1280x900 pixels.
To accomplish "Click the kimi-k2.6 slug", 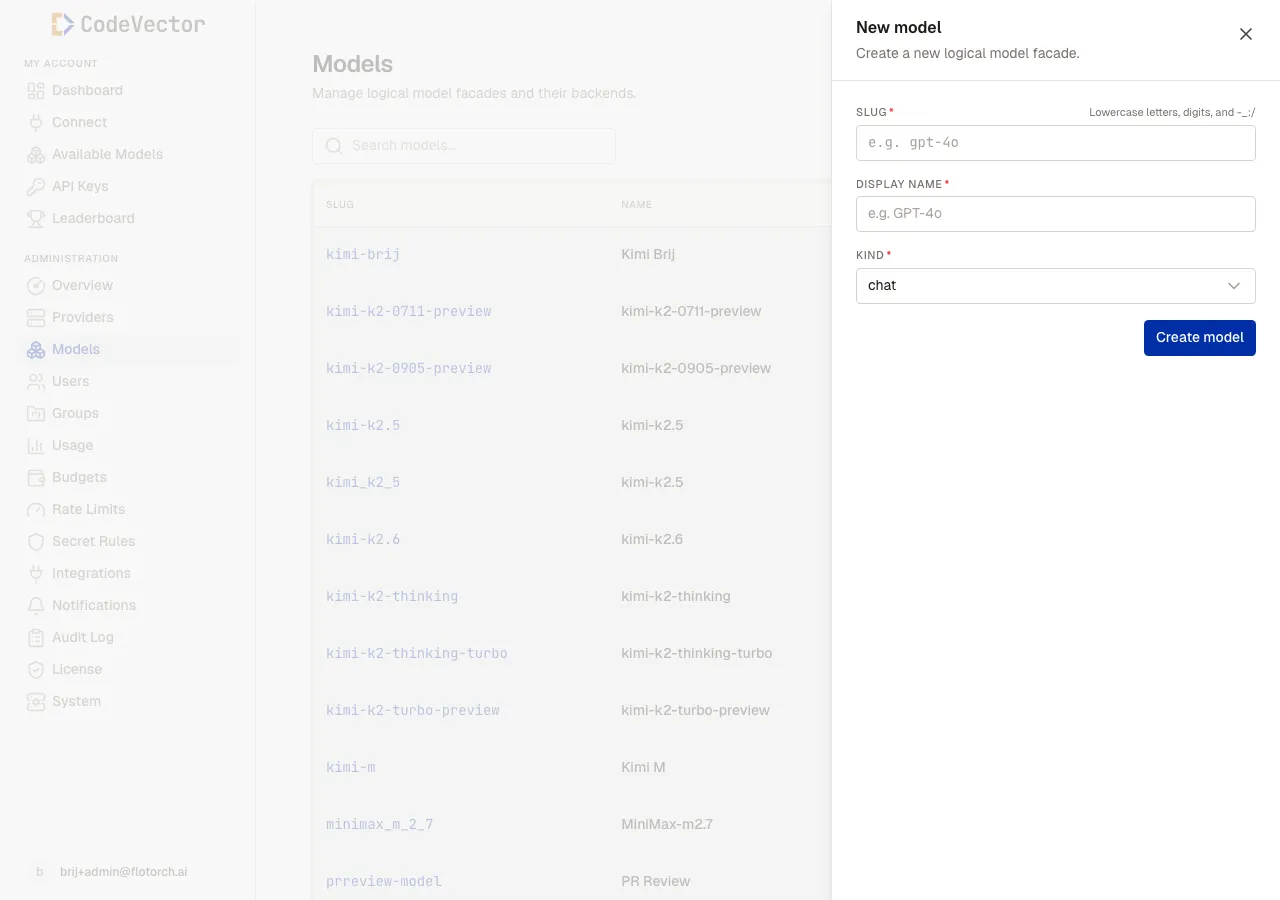I will click(363, 539).
